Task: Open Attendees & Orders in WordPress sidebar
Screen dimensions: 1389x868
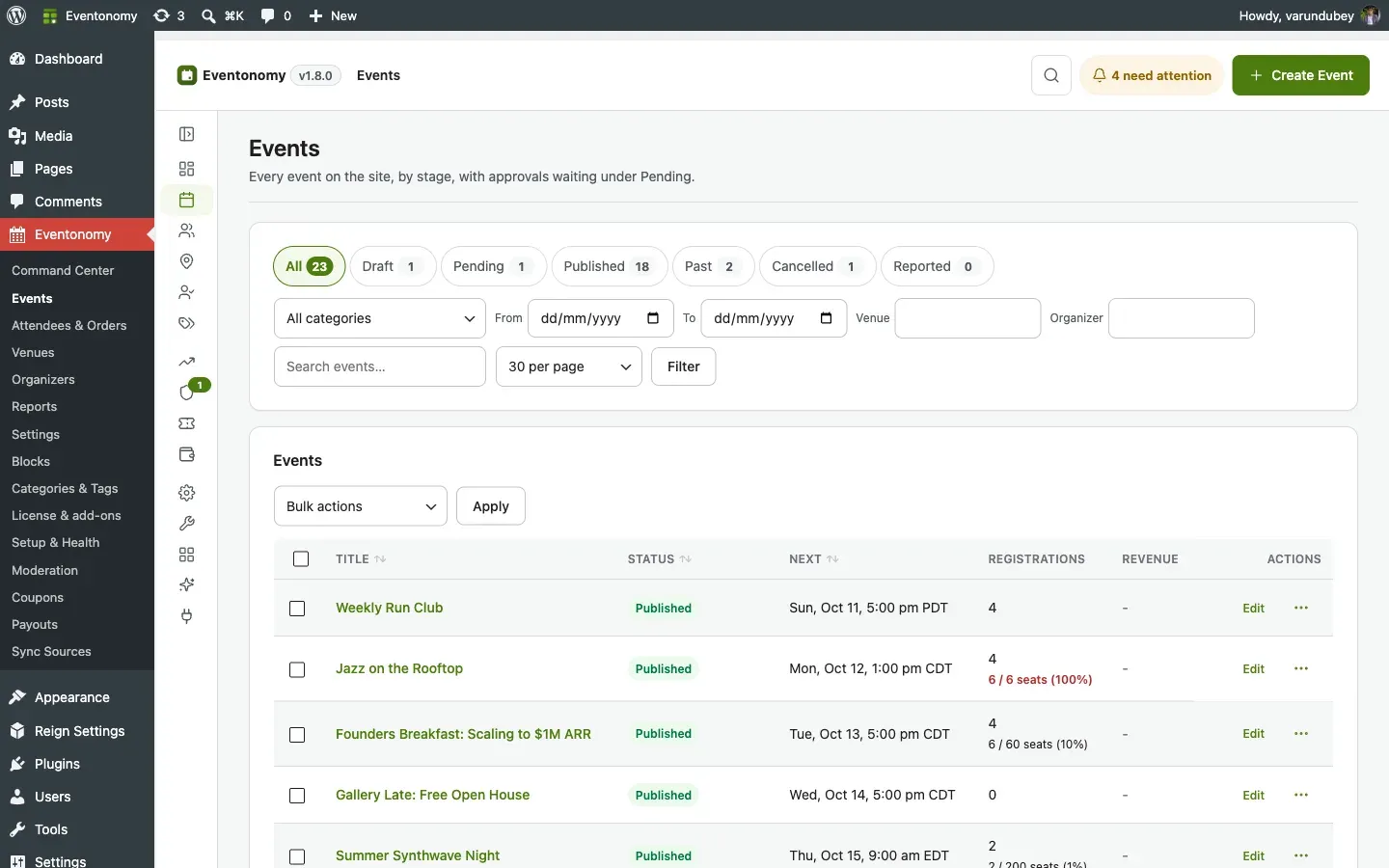Action: pos(69,325)
